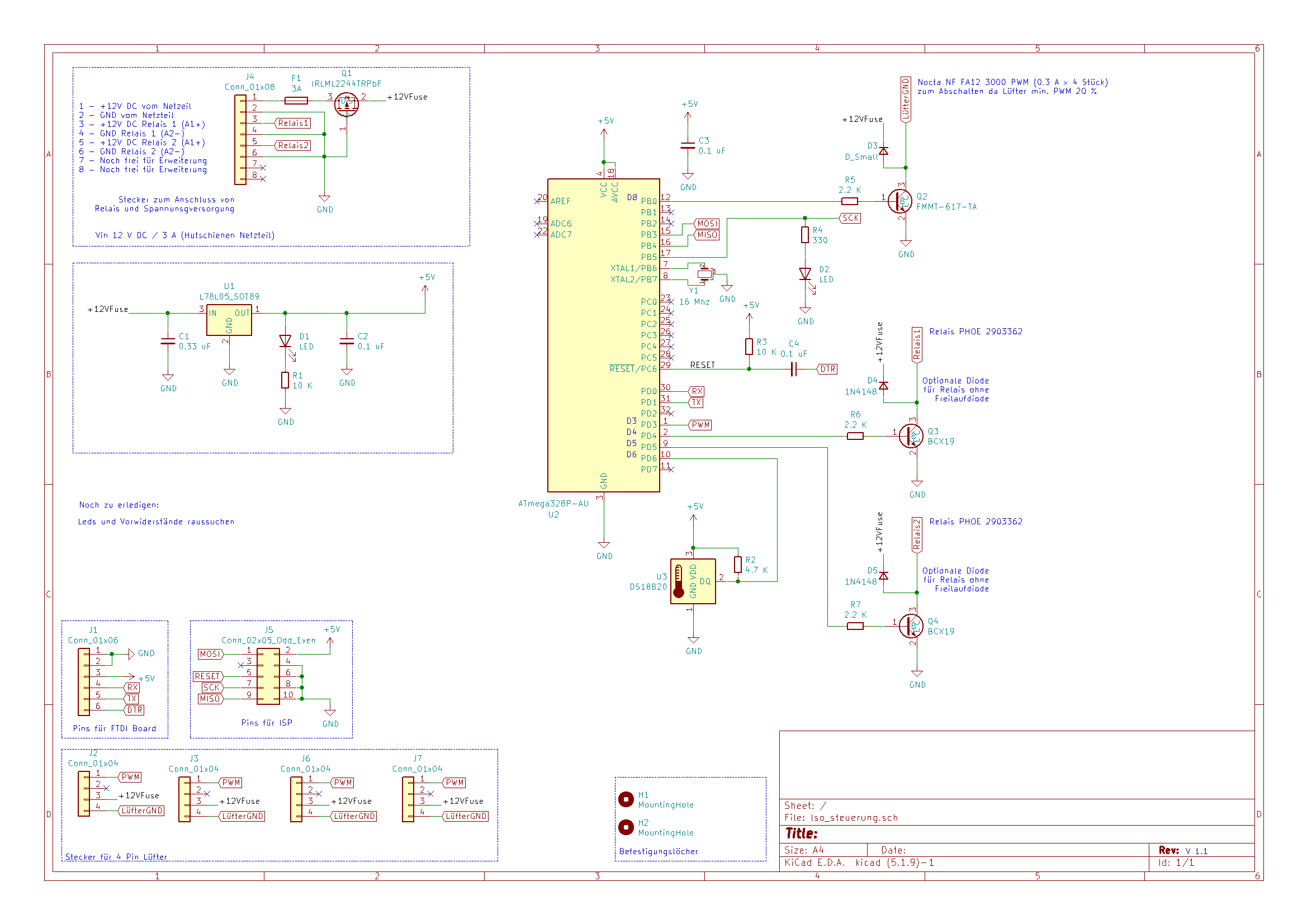Viewport: 1307px width, 924px height.
Task: Click the 'Vin 12 V DC / 3 A' note
Action: click(x=185, y=236)
